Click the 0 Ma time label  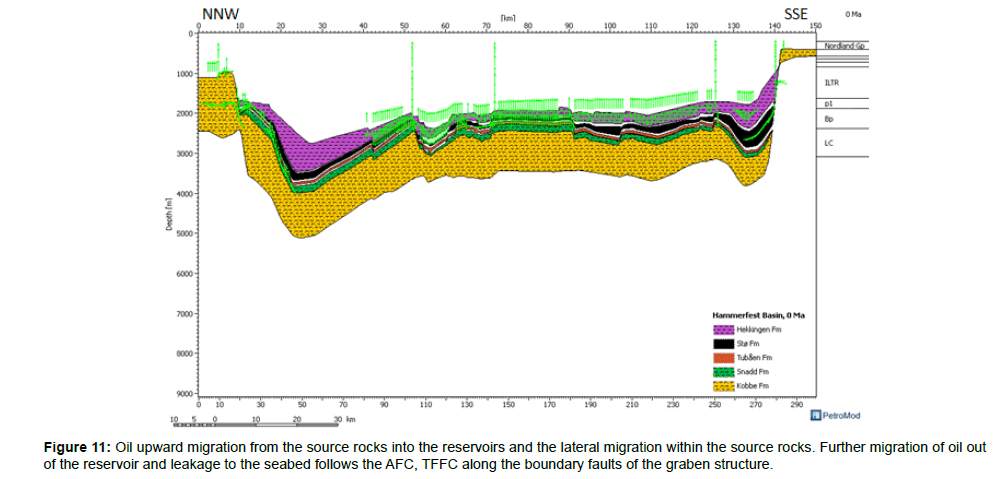point(853,15)
